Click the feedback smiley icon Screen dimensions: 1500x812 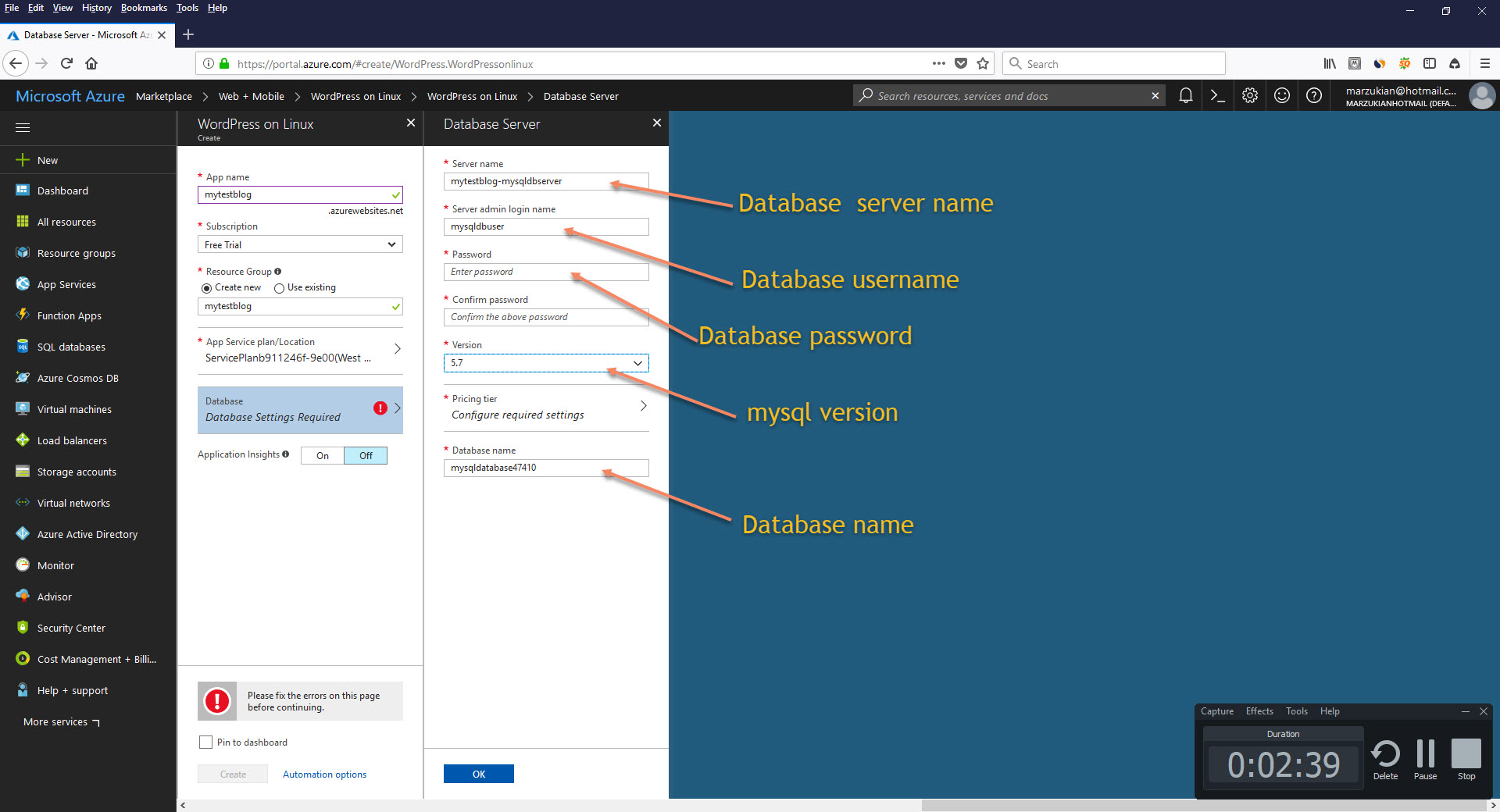[x=1281, y=95]
